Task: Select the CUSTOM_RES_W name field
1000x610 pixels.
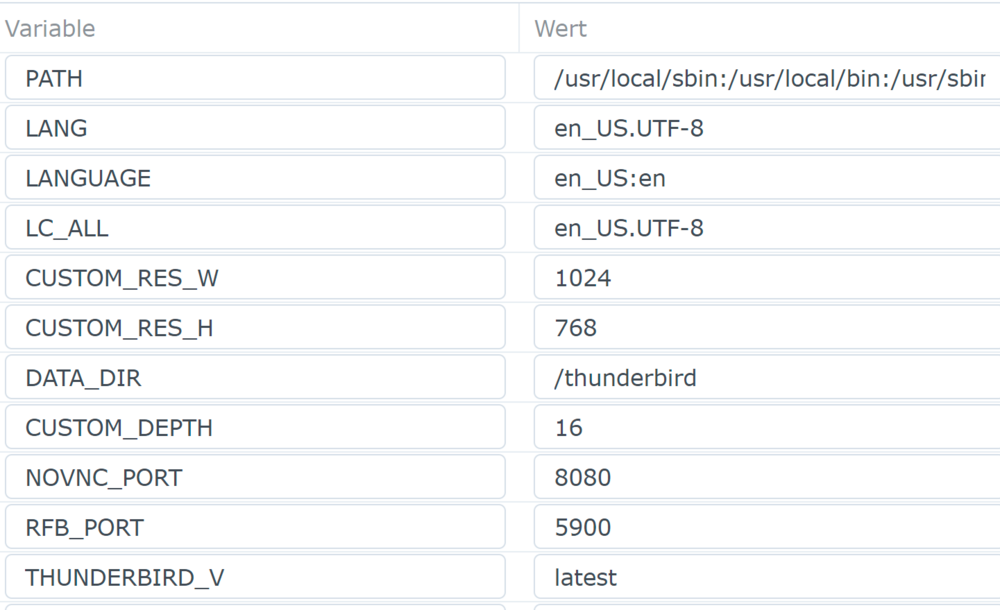Action: pos(255,278)
